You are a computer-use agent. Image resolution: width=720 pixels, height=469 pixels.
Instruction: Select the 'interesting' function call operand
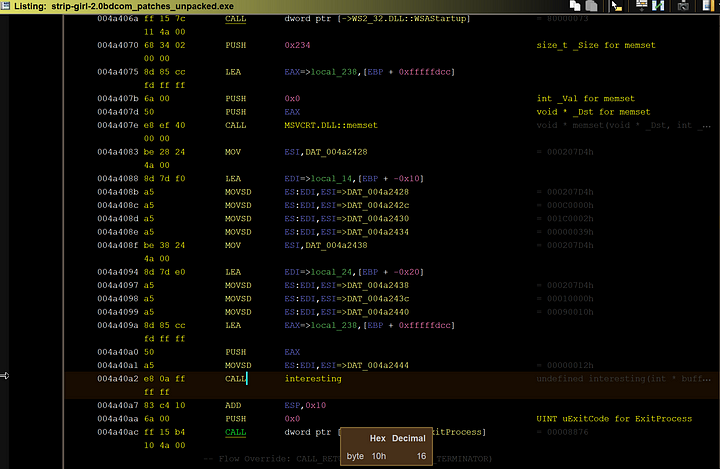pyautogui.click(x=313, y=379)
